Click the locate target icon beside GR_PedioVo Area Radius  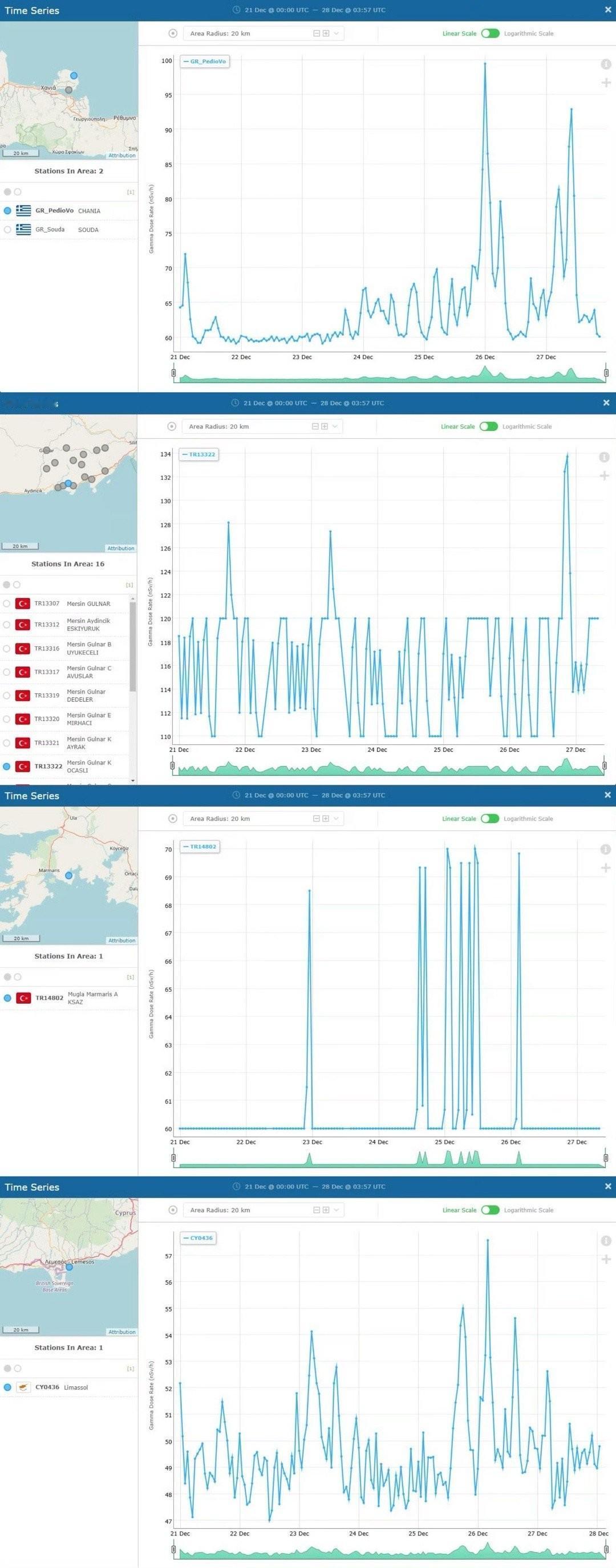(x=173, y=34)
